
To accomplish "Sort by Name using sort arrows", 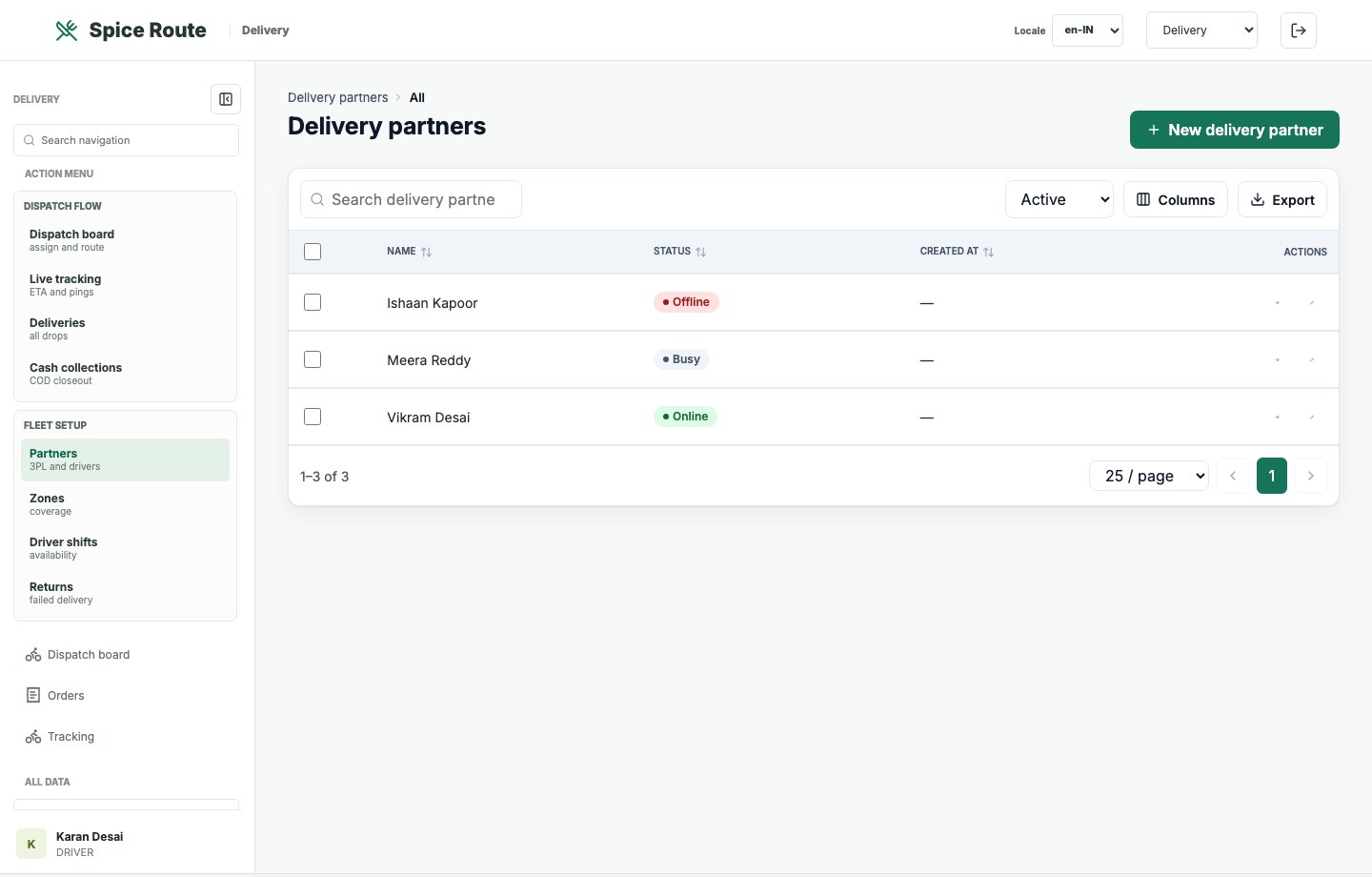I will 426,252.
